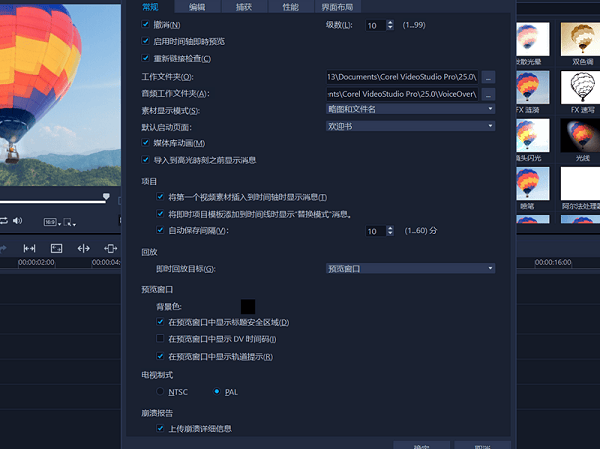Click the audio working folder path field
Image resolution: width=600 pixels, height=449 pixels.
(402, 94)
